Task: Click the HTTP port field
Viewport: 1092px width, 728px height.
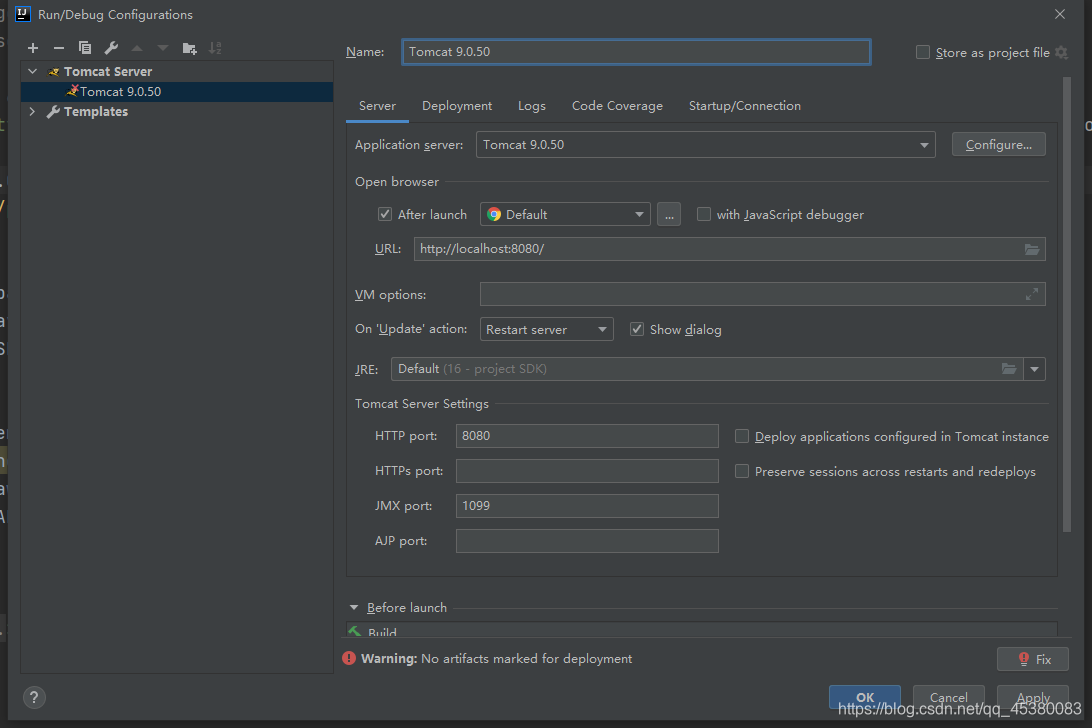Action: click(x=587, y=436)
